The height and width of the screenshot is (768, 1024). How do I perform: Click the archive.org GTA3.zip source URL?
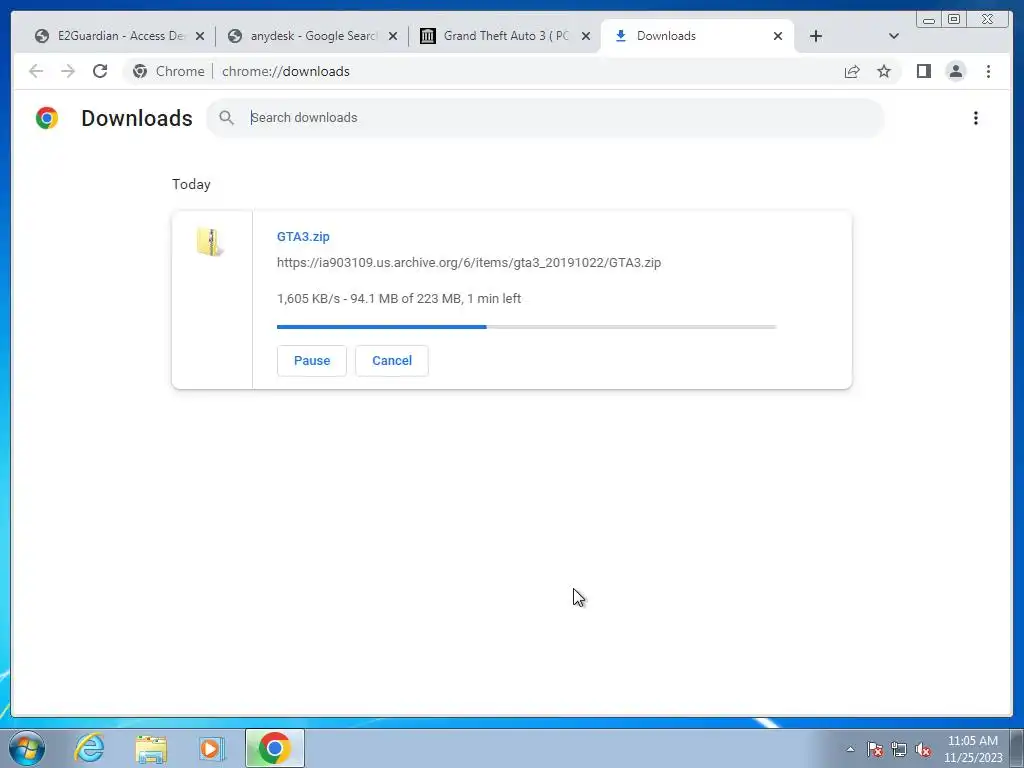469,263
